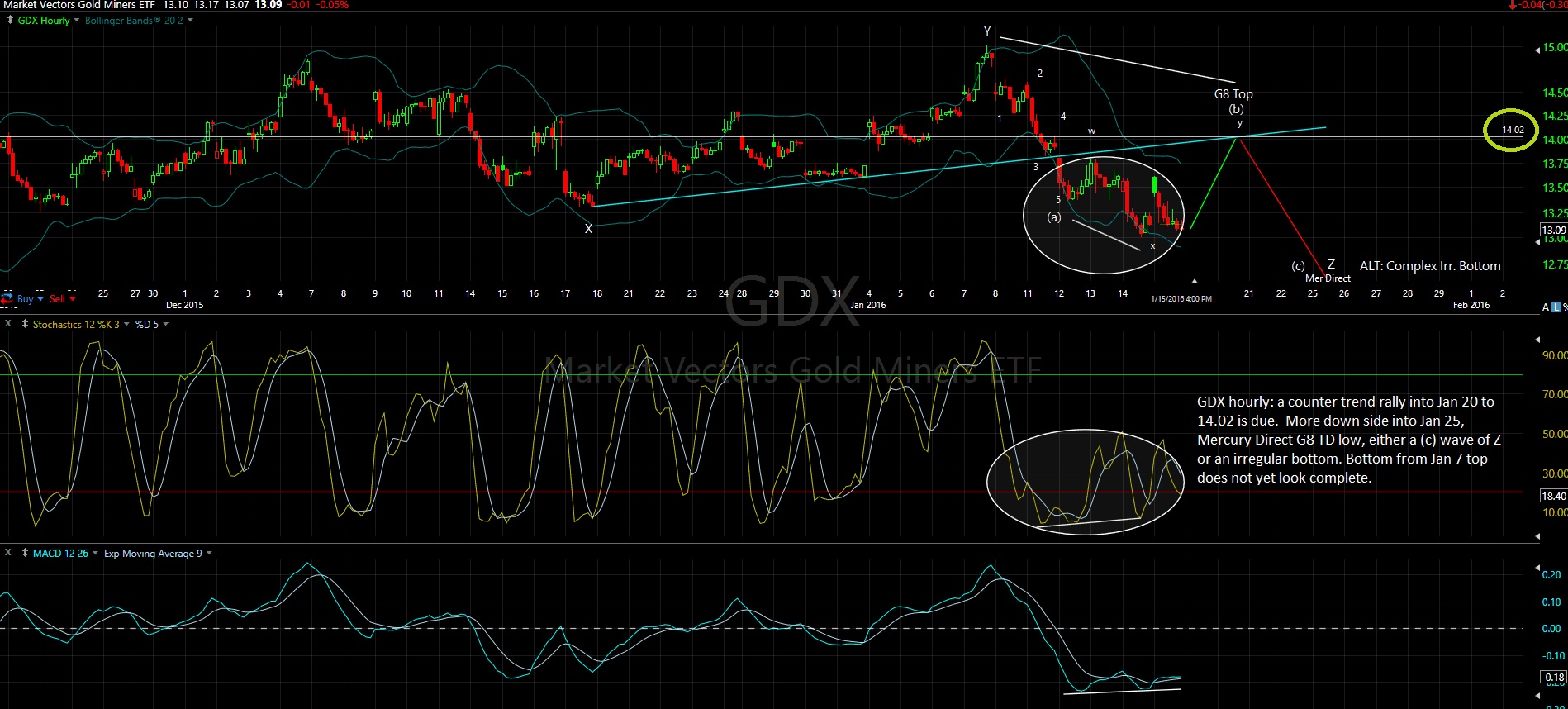Viewport: 1568px width, 709px height.
Task: Click the bold last price 13.09 in header
Action: pos(268,5)
